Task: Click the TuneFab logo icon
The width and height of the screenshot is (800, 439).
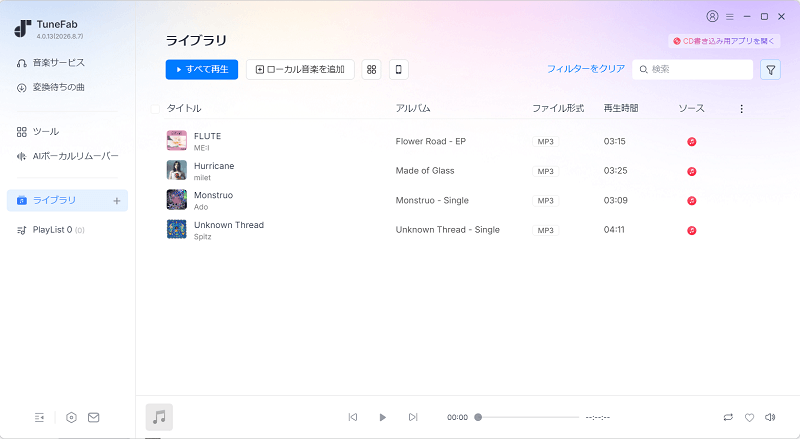Action: tap(22, 29)
